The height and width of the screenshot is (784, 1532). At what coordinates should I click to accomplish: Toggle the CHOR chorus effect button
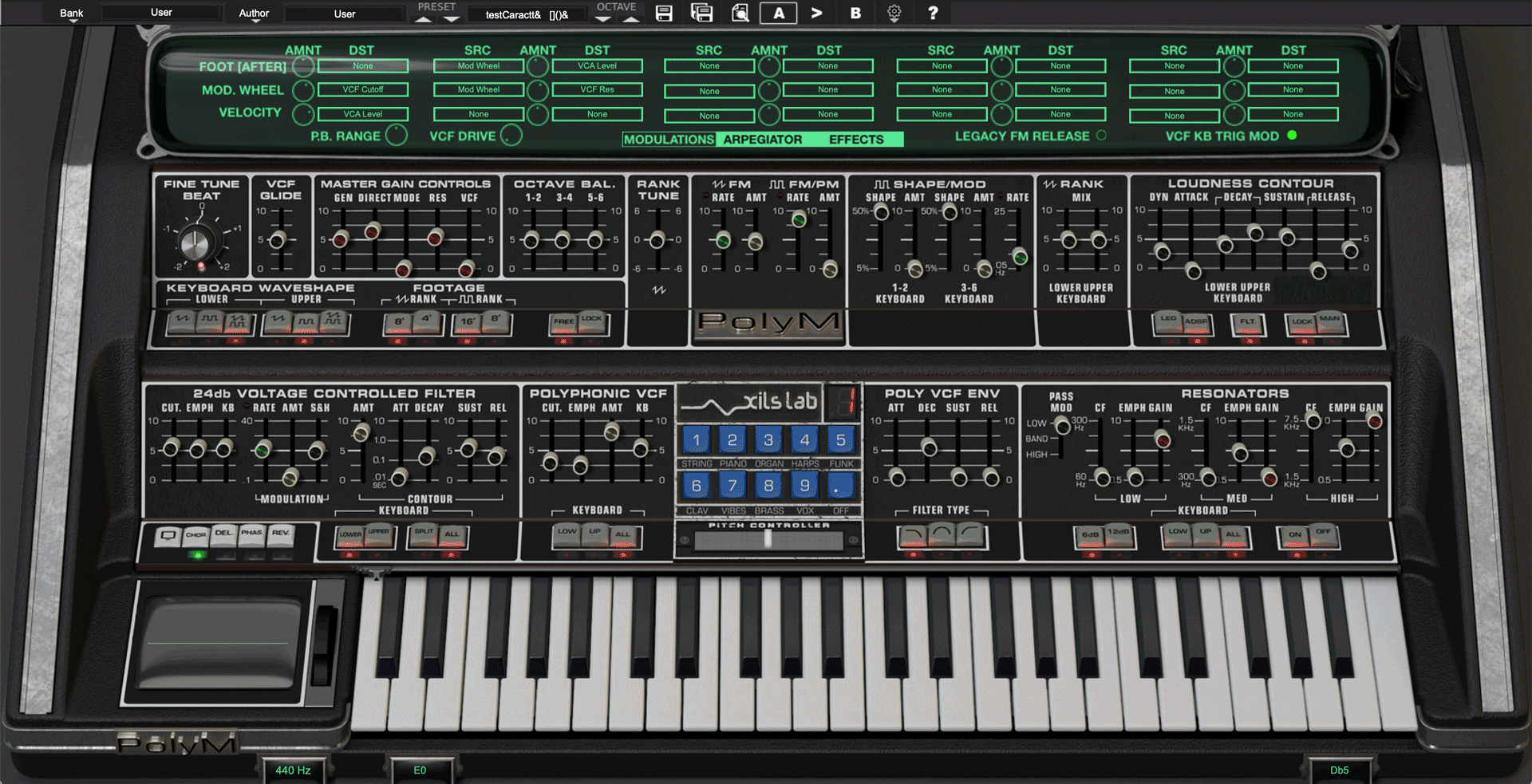195,535
